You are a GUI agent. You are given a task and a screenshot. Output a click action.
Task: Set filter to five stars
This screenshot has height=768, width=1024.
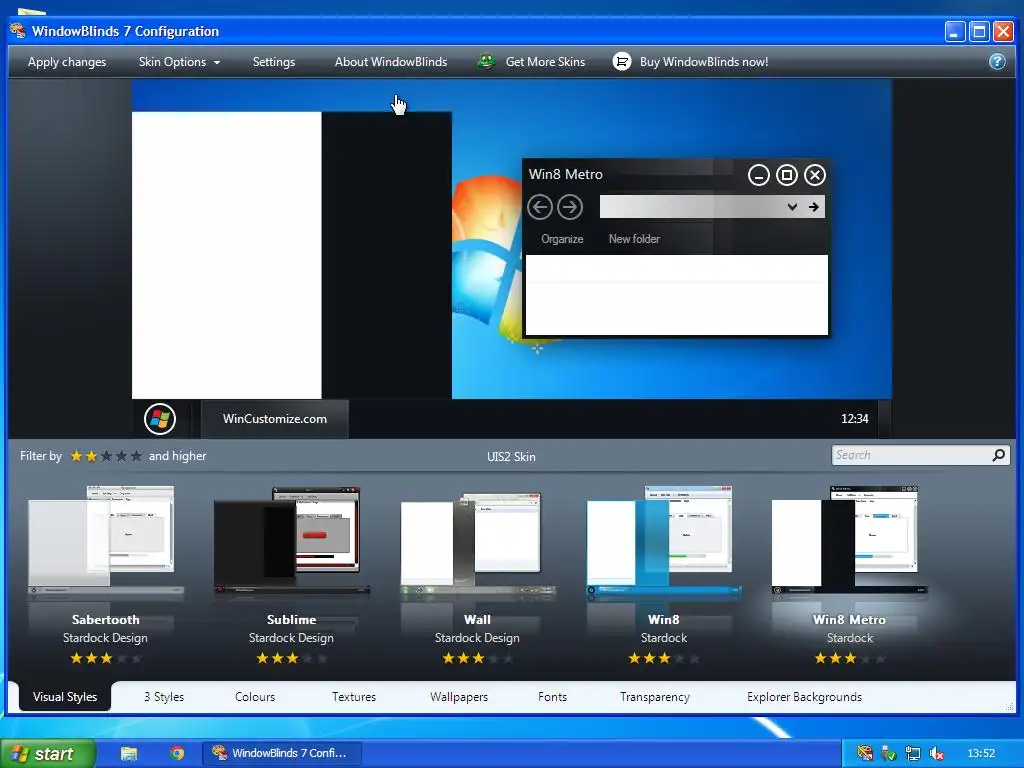(x=136, y=456)
